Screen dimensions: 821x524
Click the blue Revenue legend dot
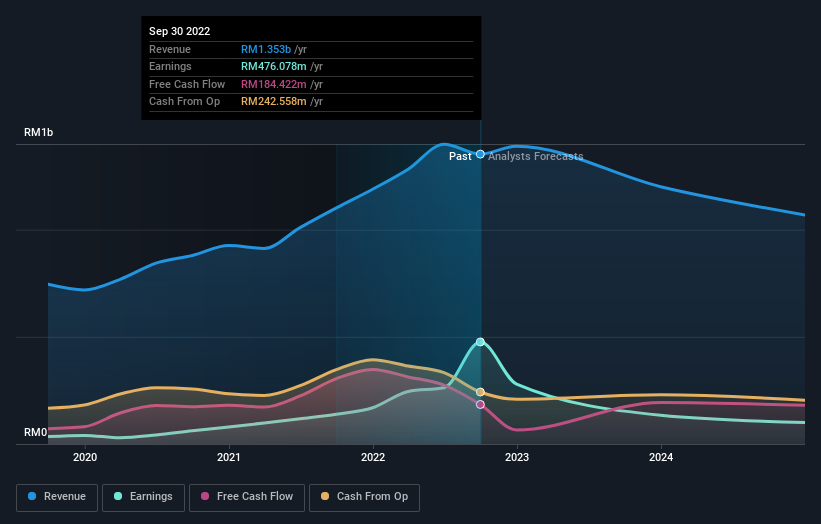click(32, 496)
